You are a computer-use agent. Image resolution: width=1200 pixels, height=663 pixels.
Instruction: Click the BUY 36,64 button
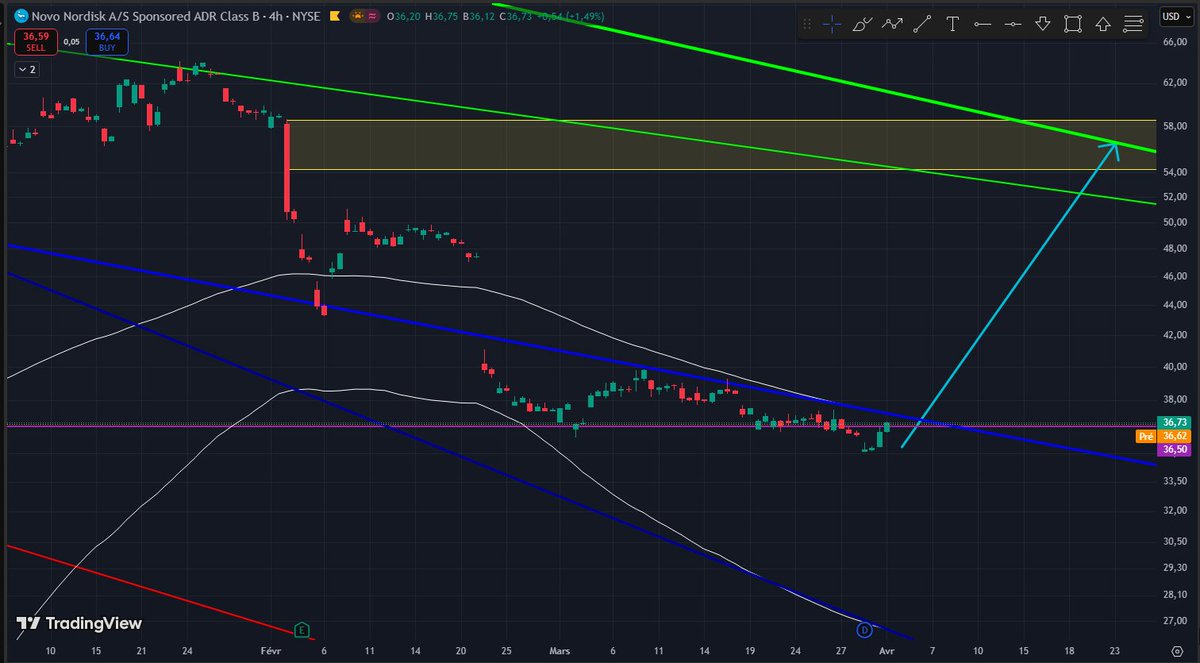tap(107, 41)
